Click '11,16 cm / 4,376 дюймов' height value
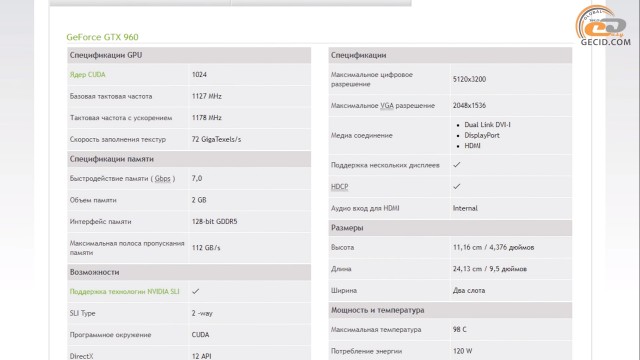The width and height of the screenshot is (640, 360). point(493,247)
